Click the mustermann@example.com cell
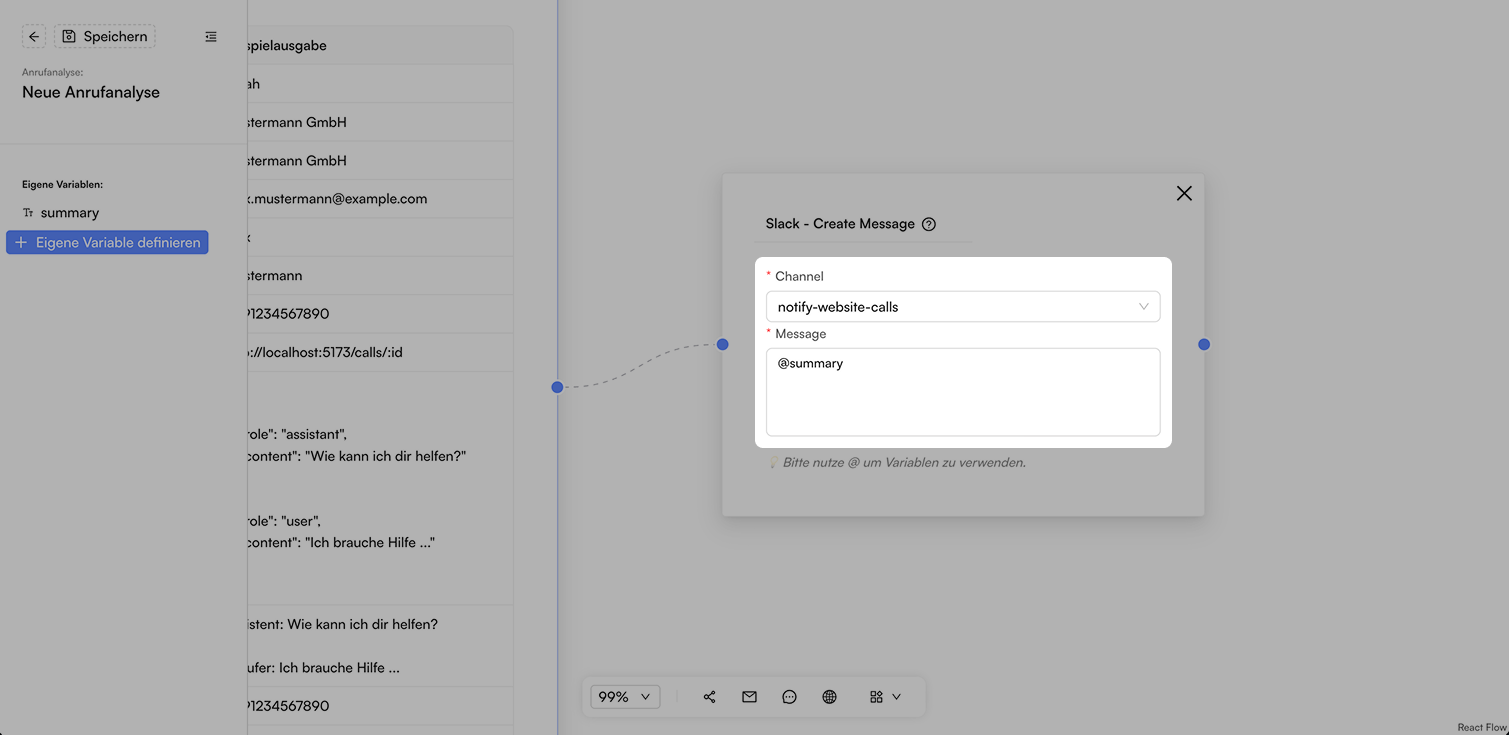This screenshot has width=1509, height=735. 380,199
